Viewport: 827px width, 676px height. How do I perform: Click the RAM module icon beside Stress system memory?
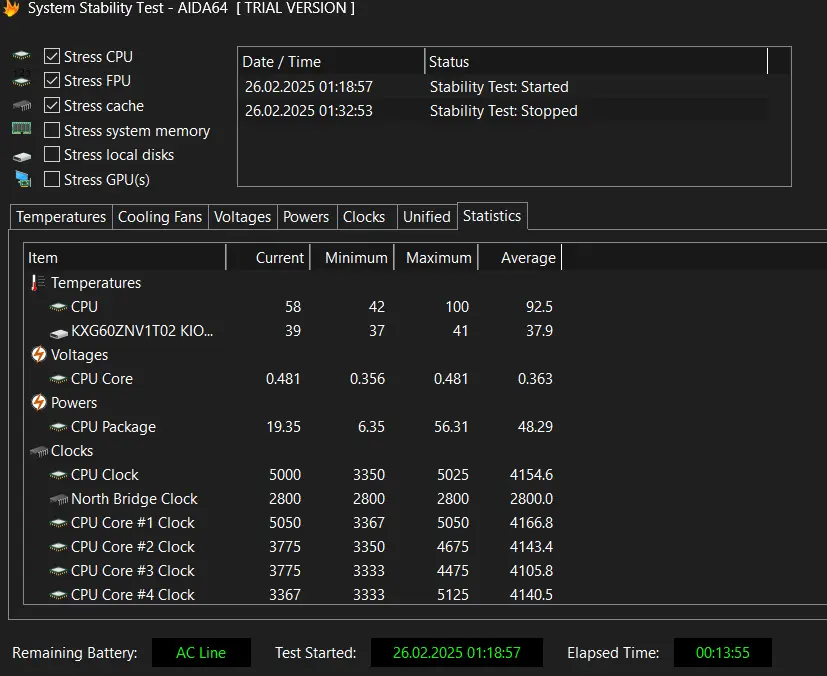[22, 128]
